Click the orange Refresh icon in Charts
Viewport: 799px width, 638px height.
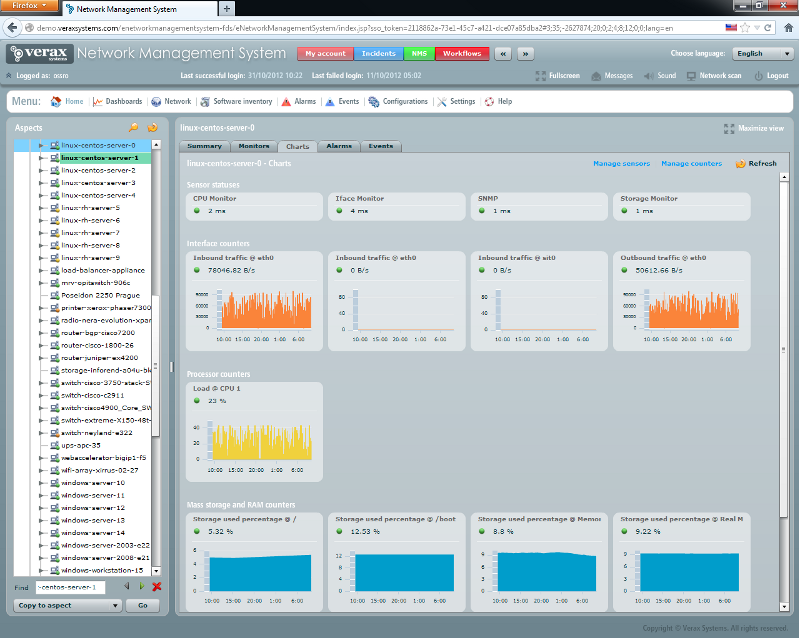point(740,164)
